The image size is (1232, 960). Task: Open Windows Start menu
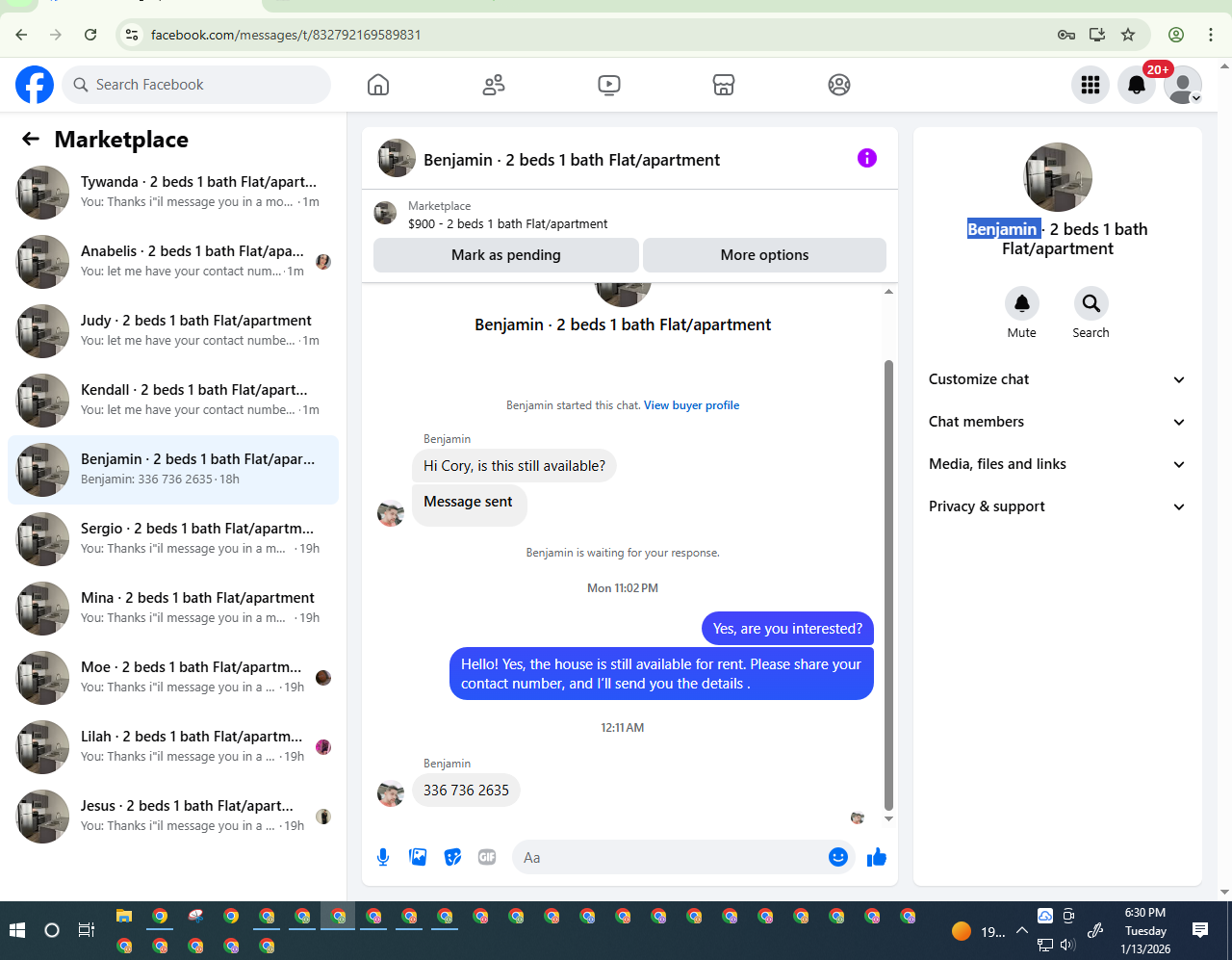tap(17, 930)
